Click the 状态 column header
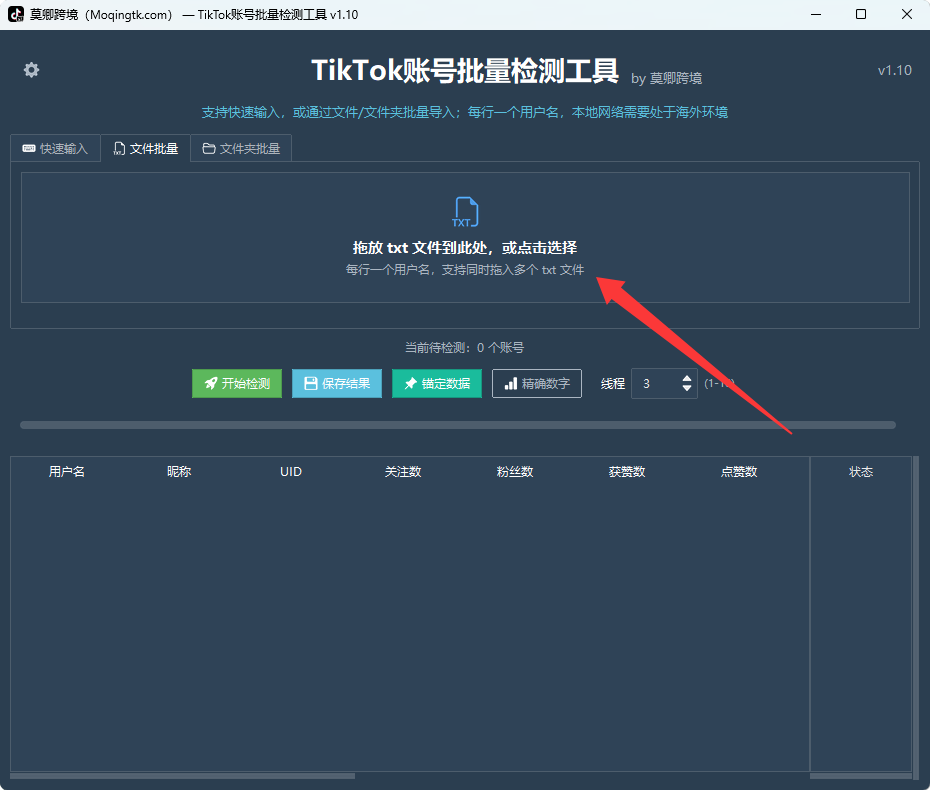 [861, 472]
